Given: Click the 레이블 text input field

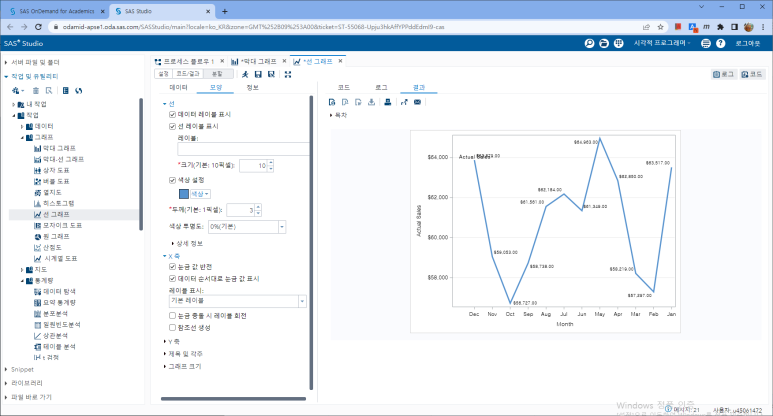Looking at the screenshot, I should click(x=243, y=149).
